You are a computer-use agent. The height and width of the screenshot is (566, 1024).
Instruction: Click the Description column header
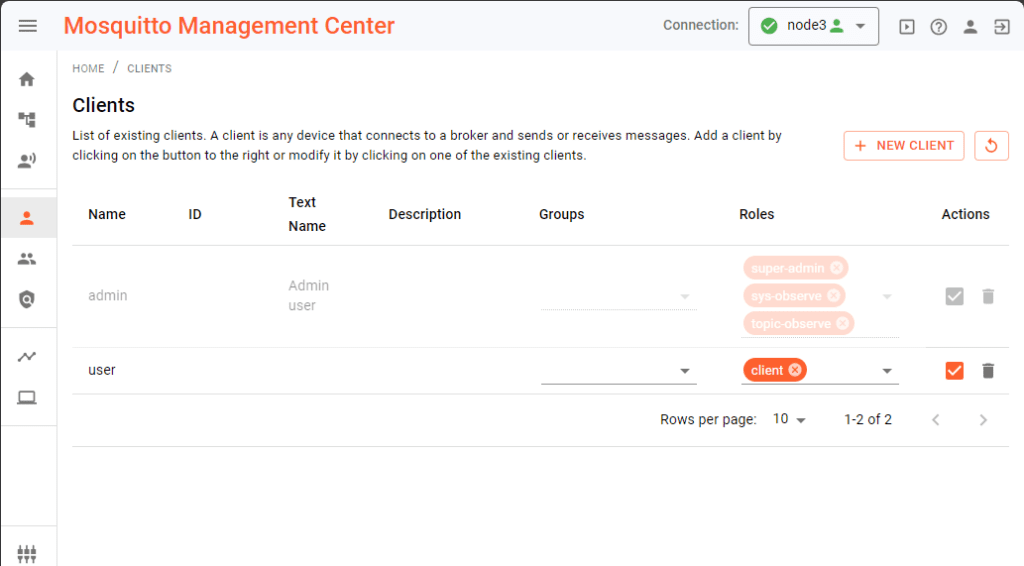point(424,214)
